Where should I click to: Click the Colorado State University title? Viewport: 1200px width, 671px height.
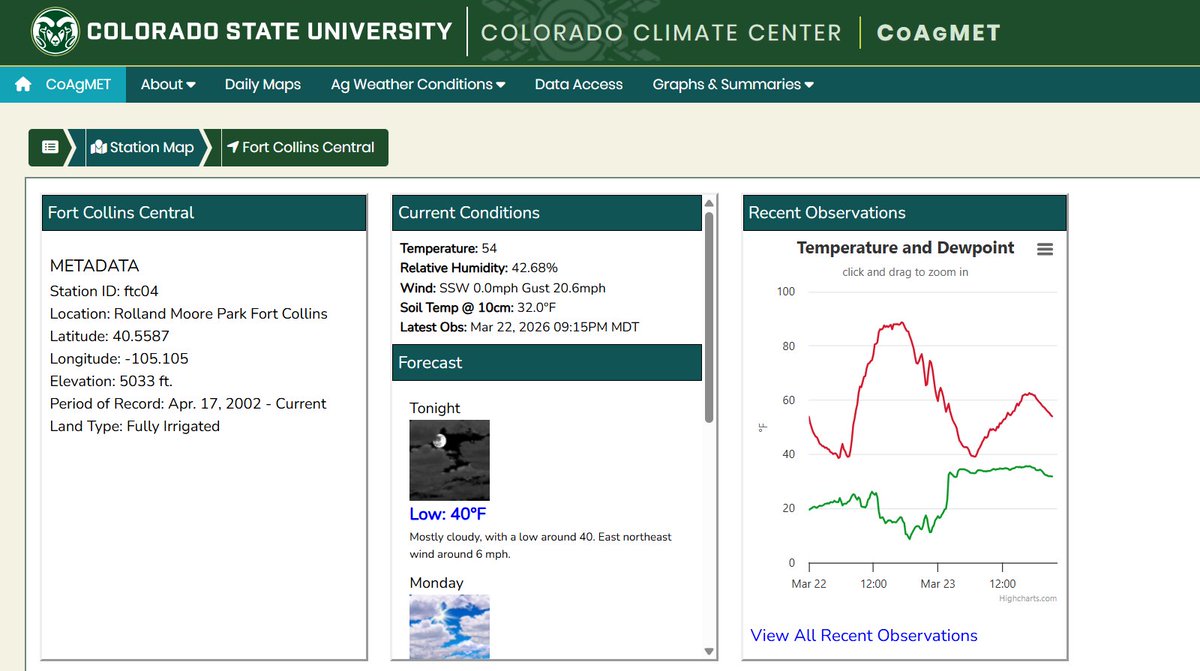[269, 32]
